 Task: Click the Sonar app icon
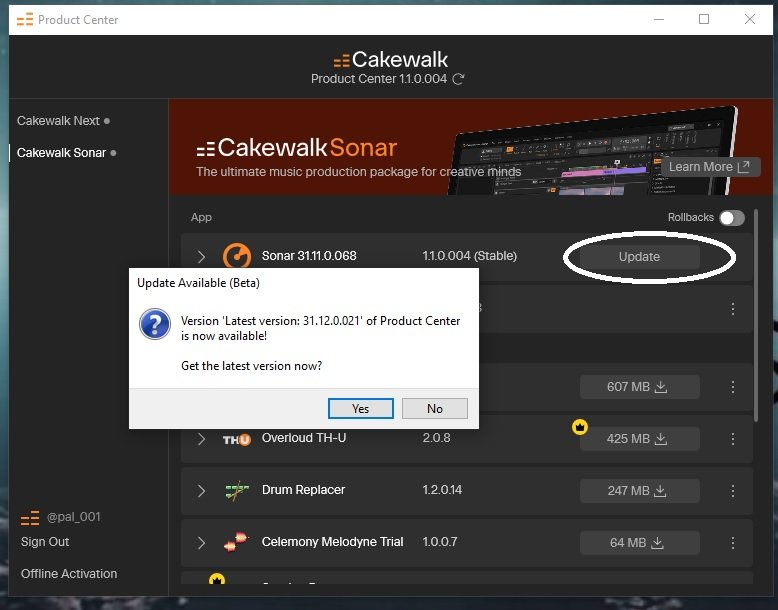[237, 257]
